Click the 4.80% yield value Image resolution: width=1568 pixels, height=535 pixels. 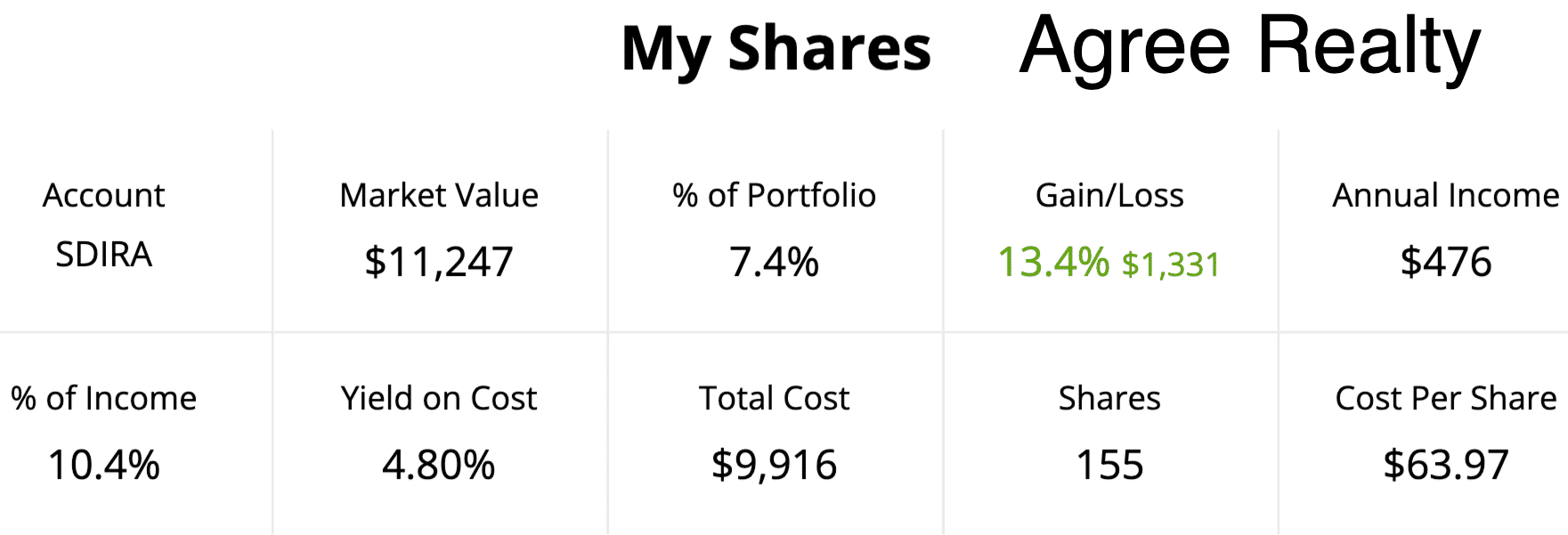pos(439,465)
